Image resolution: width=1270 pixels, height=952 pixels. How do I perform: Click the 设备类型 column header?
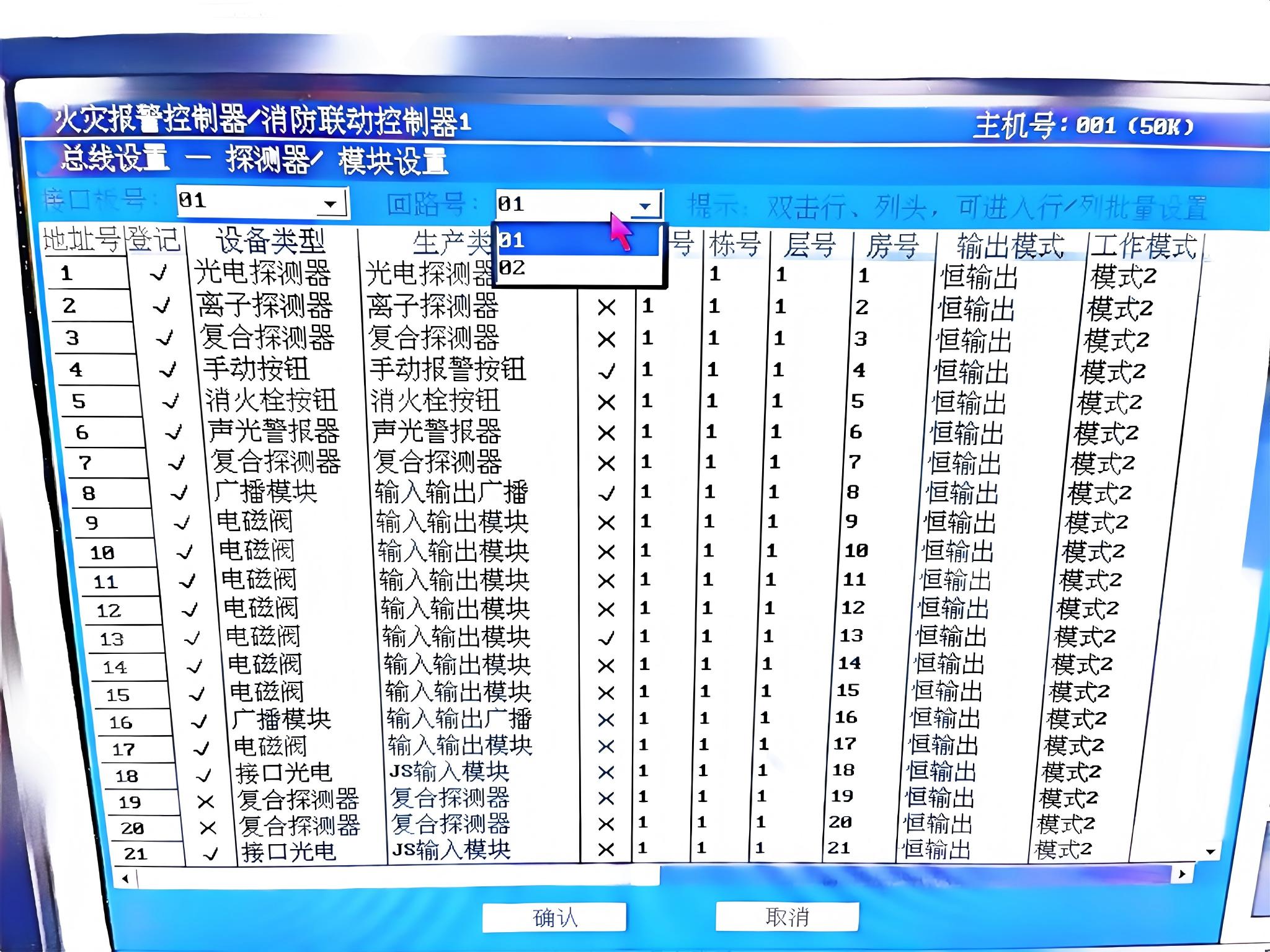coord(270,241)
